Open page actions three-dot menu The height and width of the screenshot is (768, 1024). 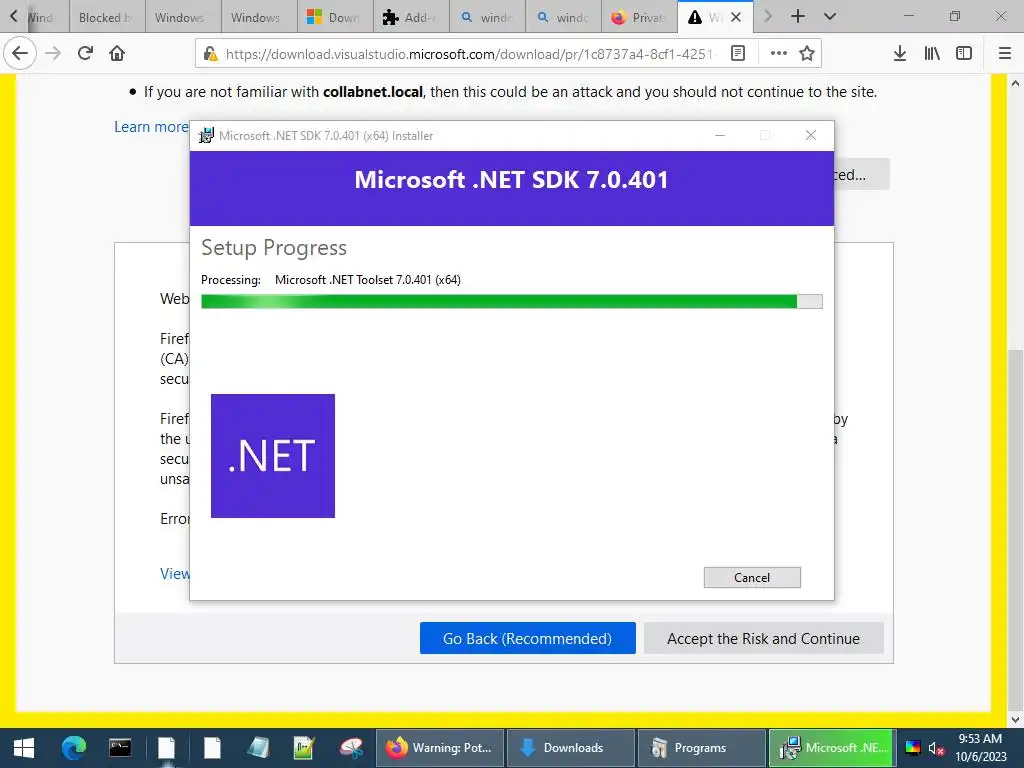coord(778,53)
